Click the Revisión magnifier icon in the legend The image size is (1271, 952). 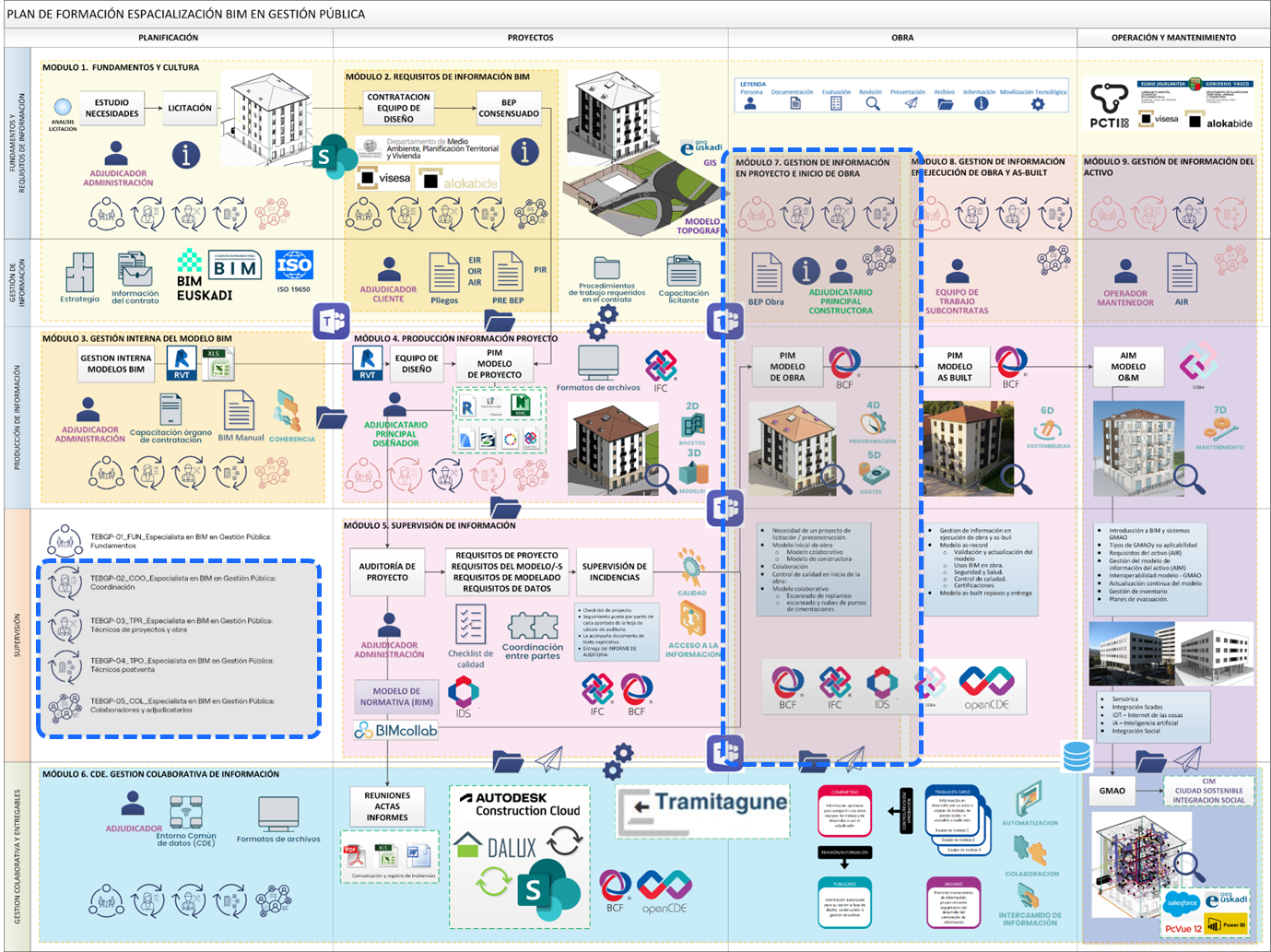872,104
